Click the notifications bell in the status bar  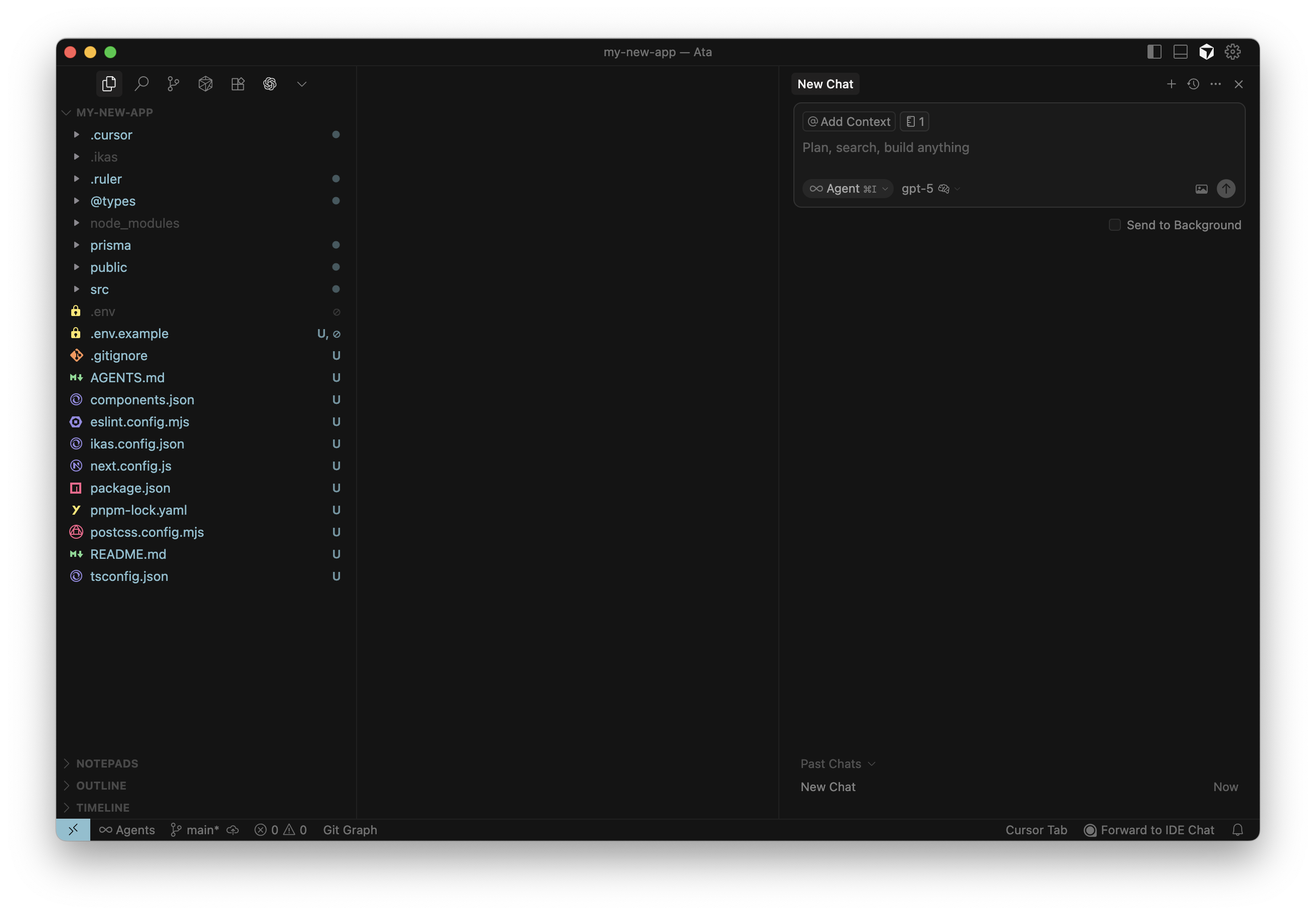[x=1238, y=830]
